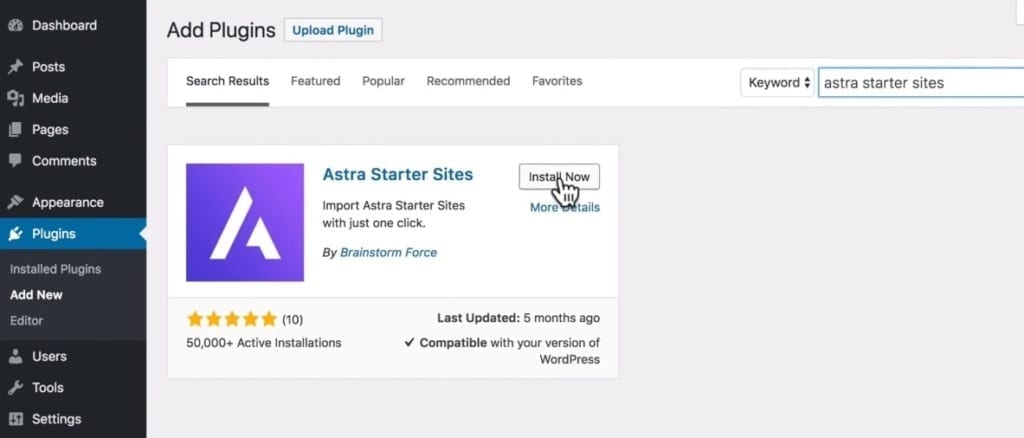1024x438 pixels.
Task: Open the Appearance menu
Action: [68, 202]
